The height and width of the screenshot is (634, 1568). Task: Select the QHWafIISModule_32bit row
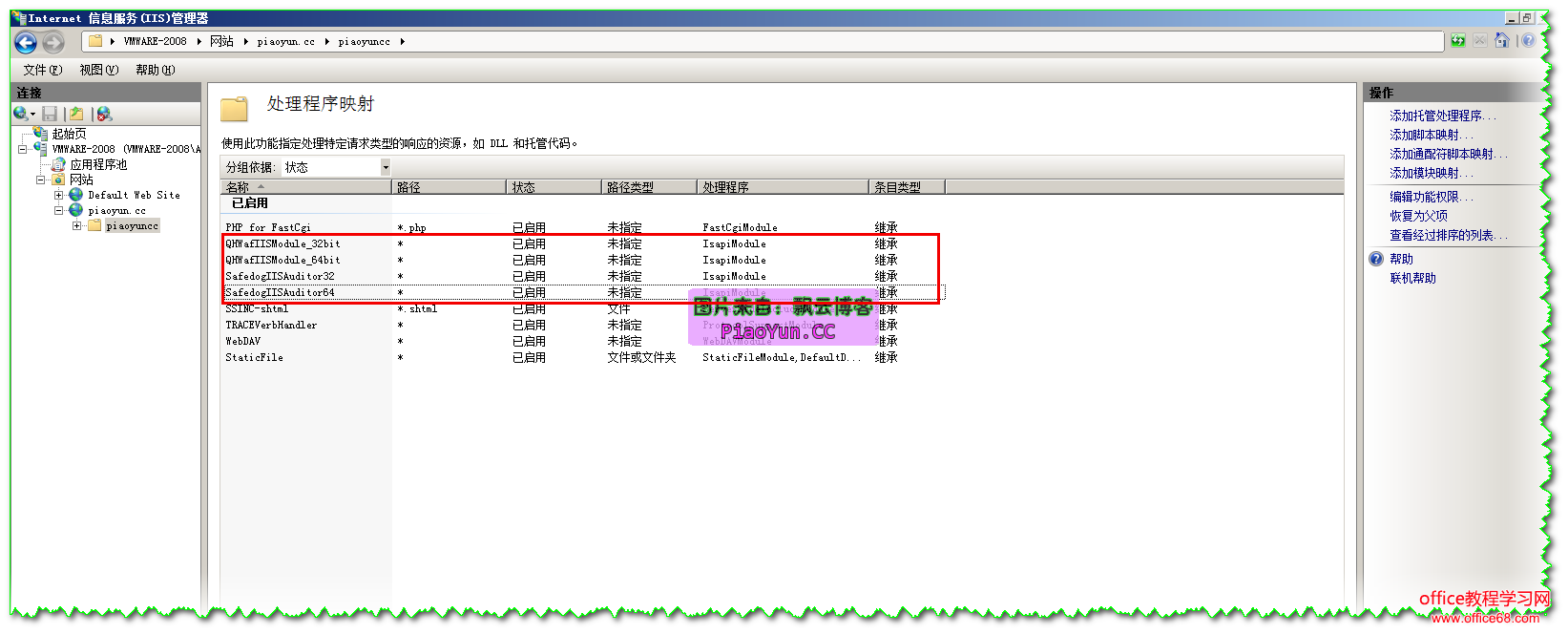(582, 243)
